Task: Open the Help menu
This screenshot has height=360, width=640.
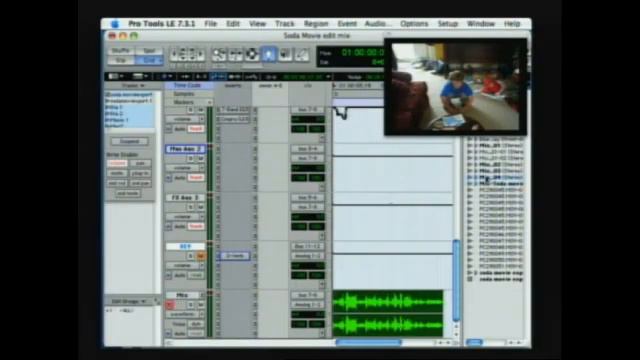Action: [x=512, y=24]
